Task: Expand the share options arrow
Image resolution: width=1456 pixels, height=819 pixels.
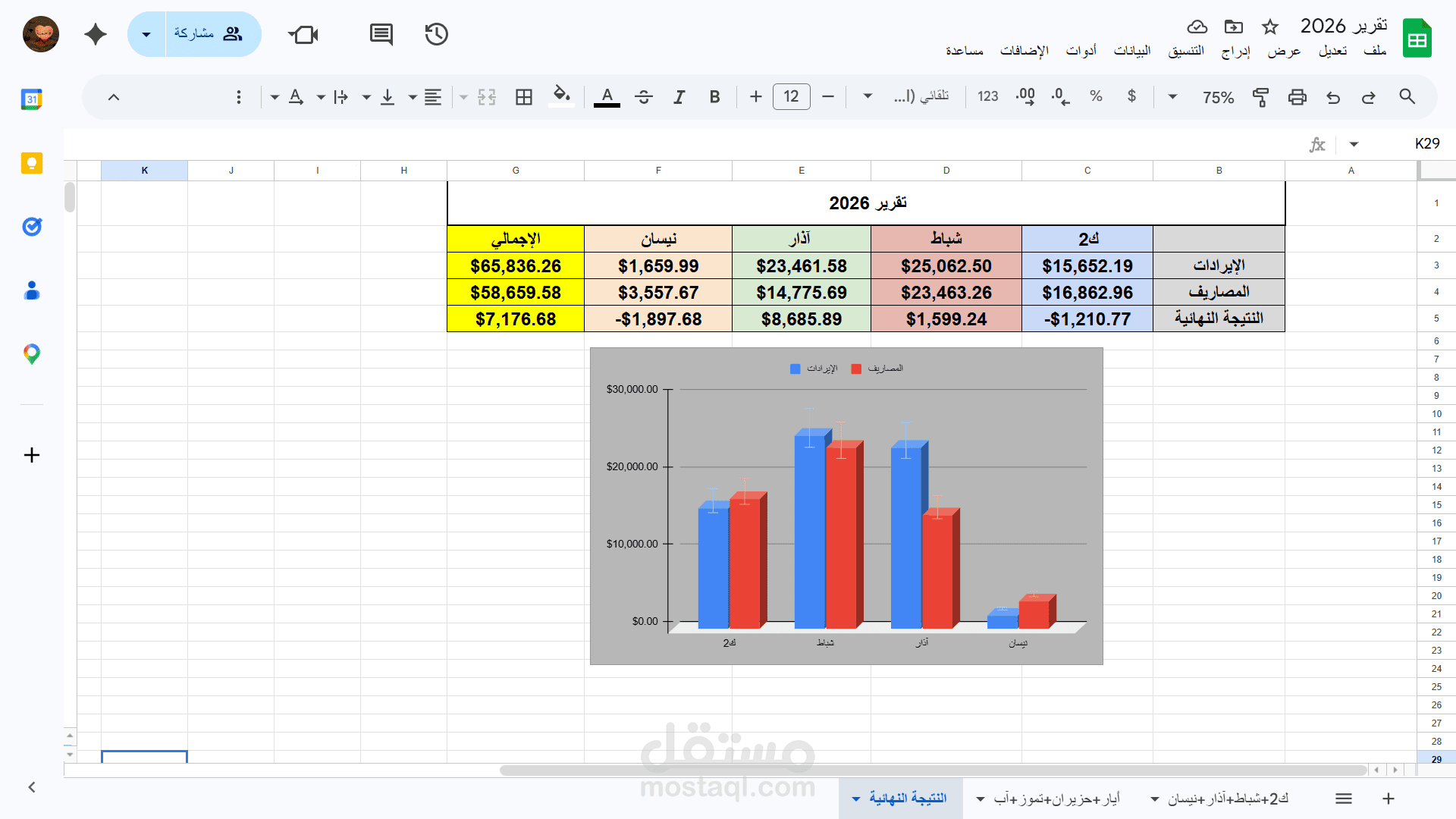Action: click(x=146, y=34)
